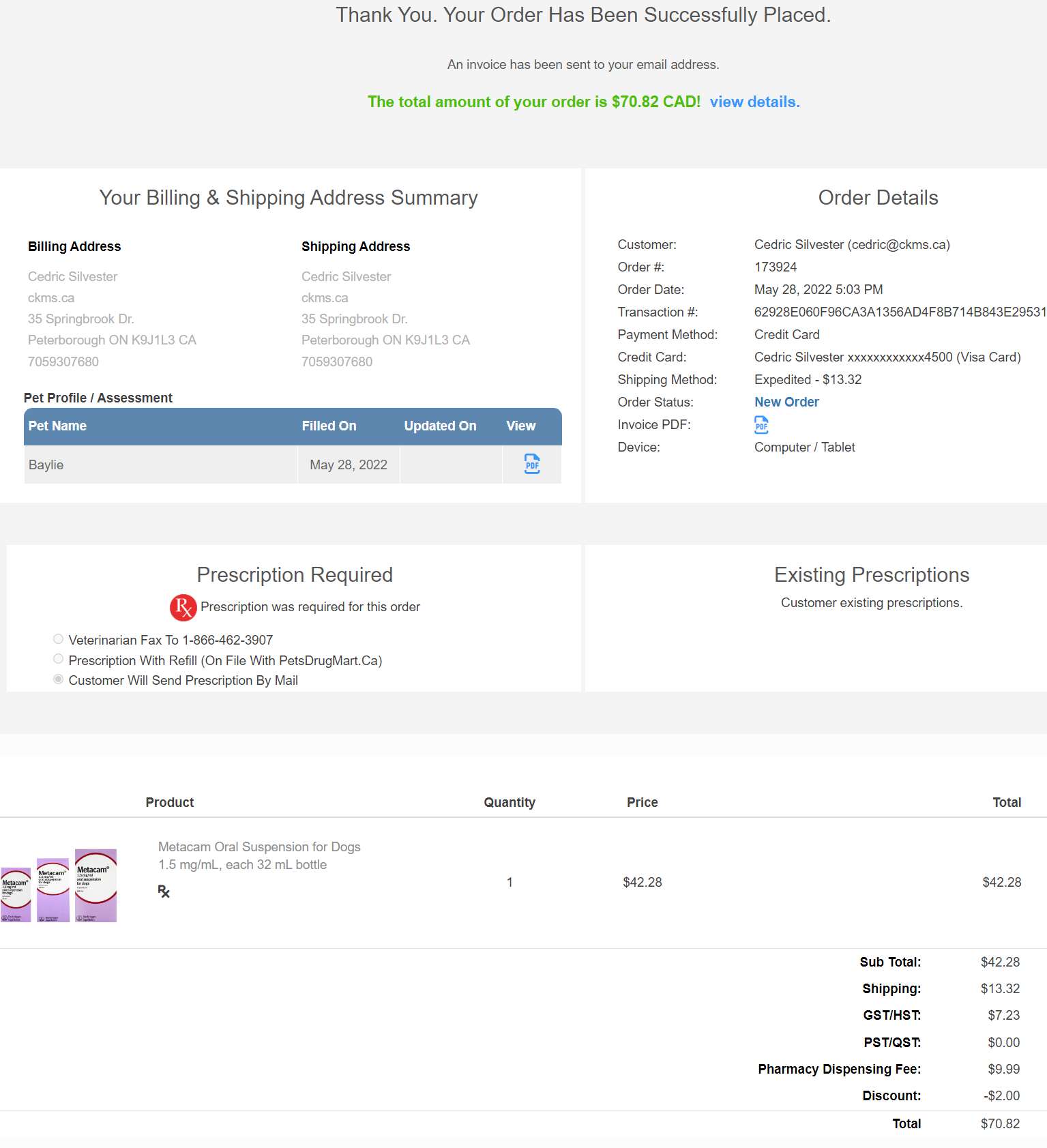This screenshot has width=1047, height=1148.
Task: Open the view details link
Action: coord(754,102)
